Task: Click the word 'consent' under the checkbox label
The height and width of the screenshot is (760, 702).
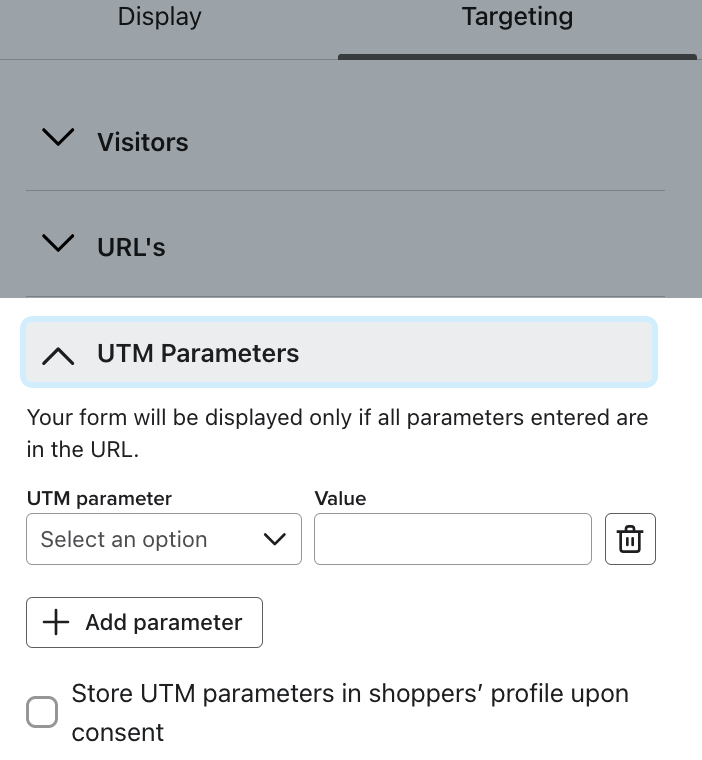Action: point(118,732)
